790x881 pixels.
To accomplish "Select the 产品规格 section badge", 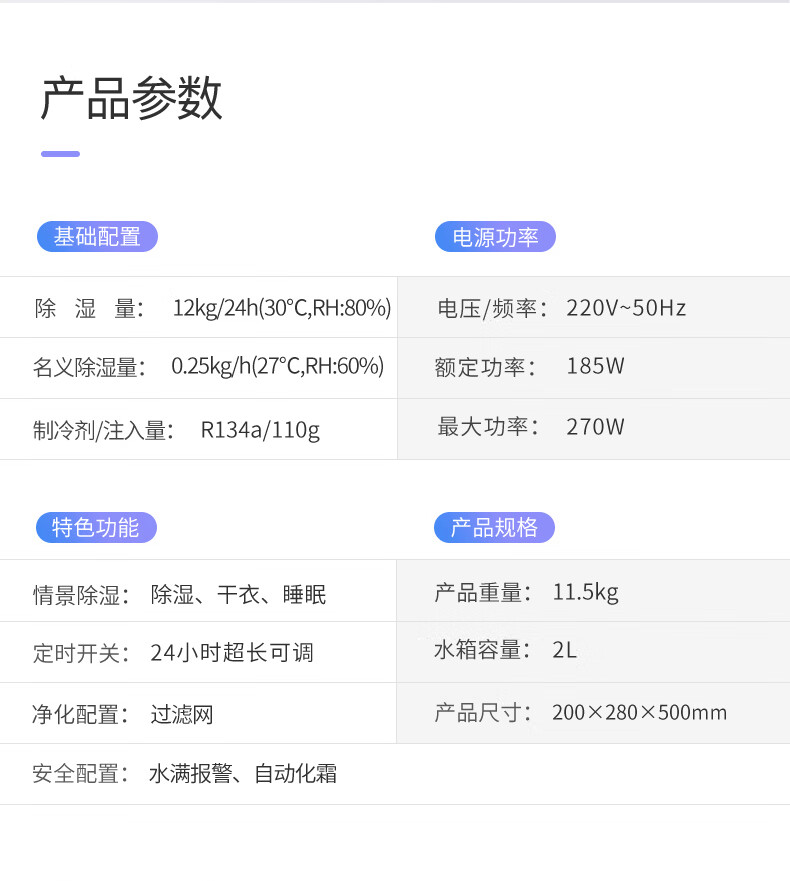I will point(494,527).
